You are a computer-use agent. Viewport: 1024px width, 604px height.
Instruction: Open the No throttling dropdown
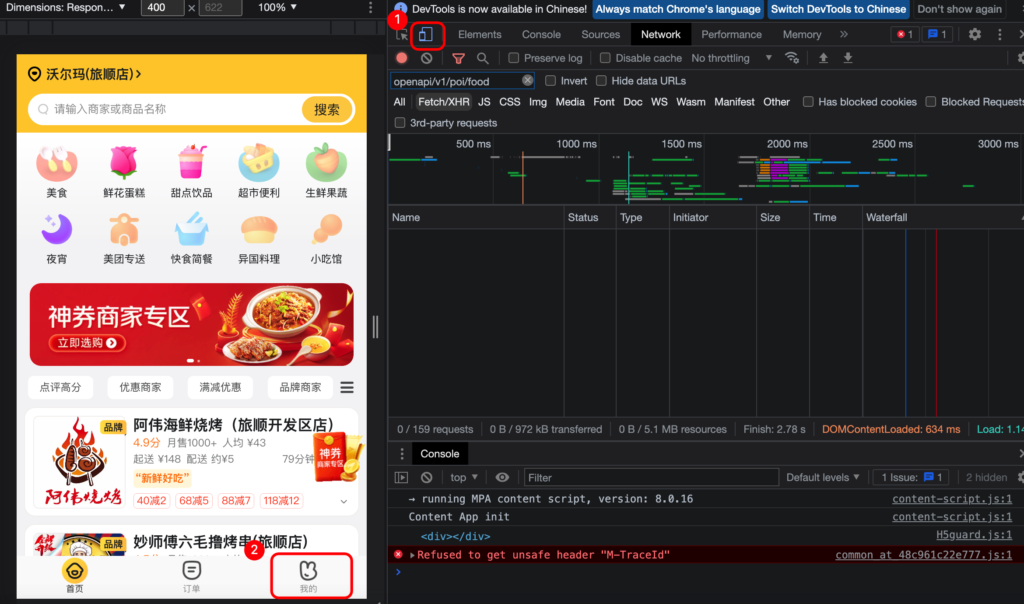(x=726, y=58)
